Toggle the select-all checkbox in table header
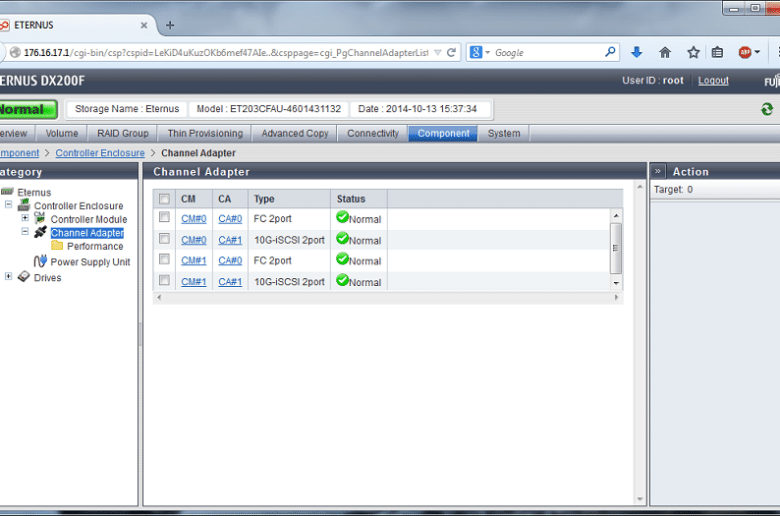Image resolution: width=780 pixels, height=516 pixels. click(x=164, y=199)
